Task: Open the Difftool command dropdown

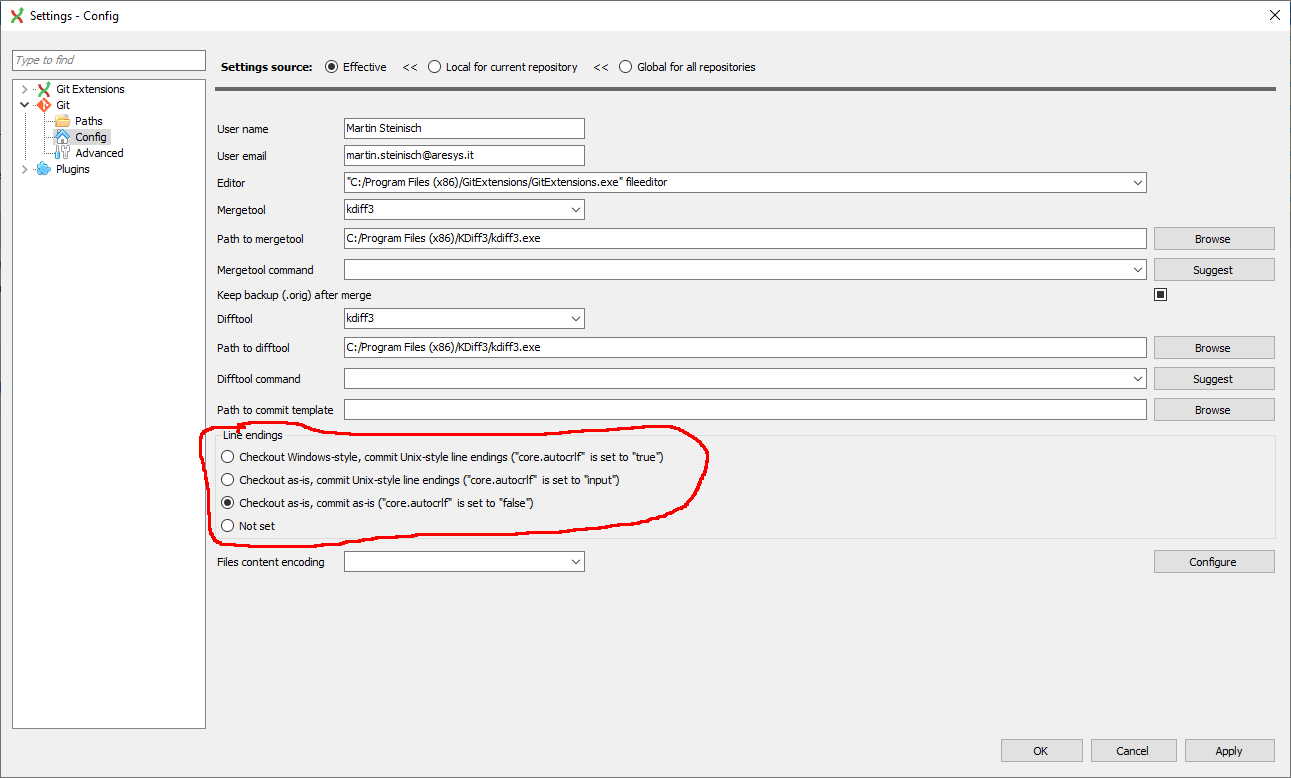Action: click(1139, 378)
